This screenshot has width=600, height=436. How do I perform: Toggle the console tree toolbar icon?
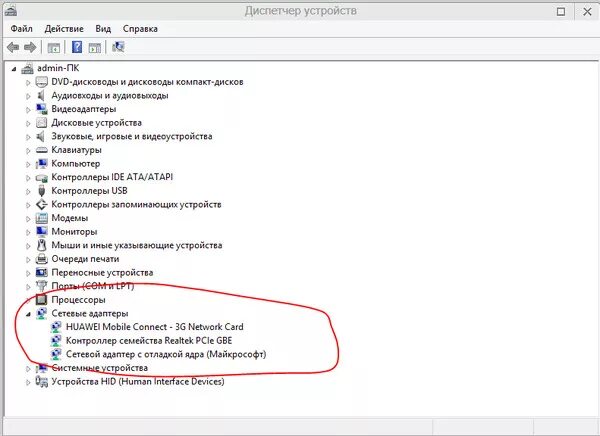click(x=54, y=48)
